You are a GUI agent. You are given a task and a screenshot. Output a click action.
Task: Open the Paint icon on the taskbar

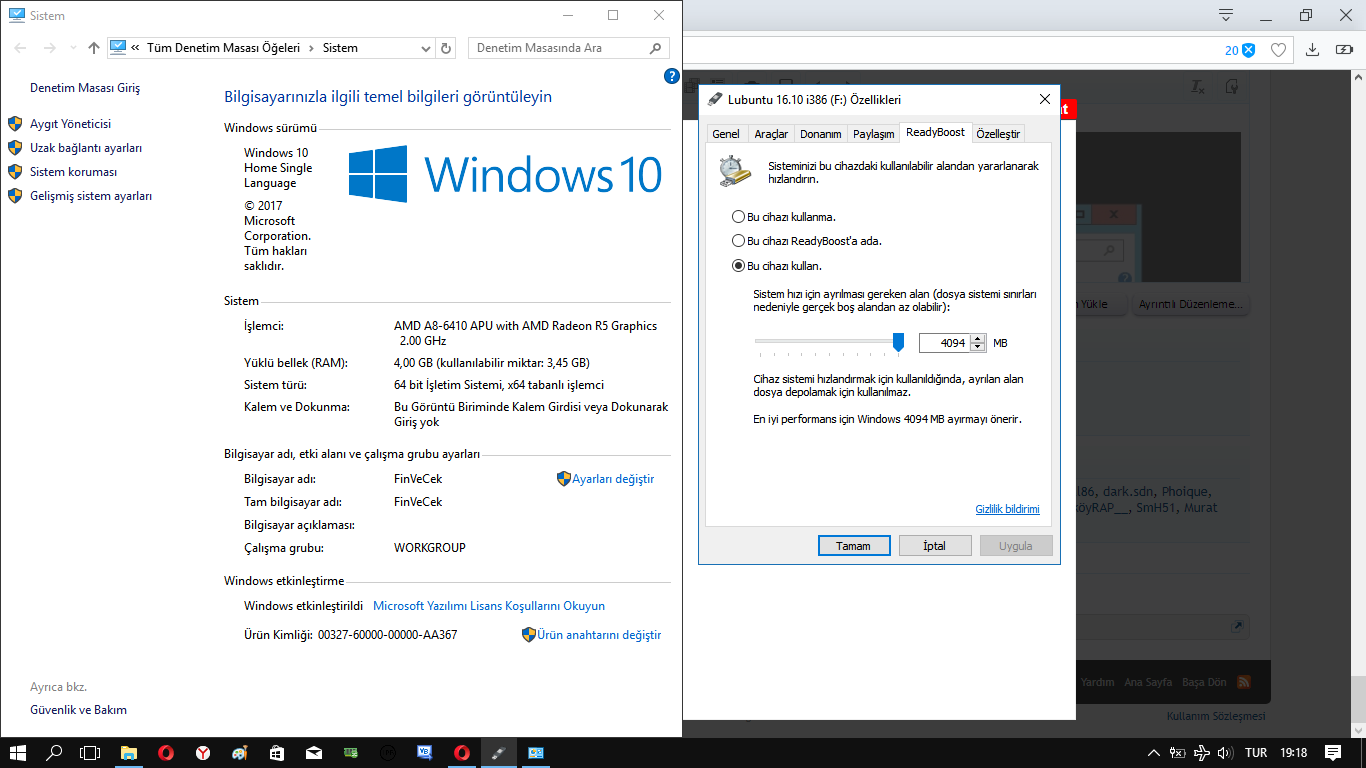click(240, 753)
